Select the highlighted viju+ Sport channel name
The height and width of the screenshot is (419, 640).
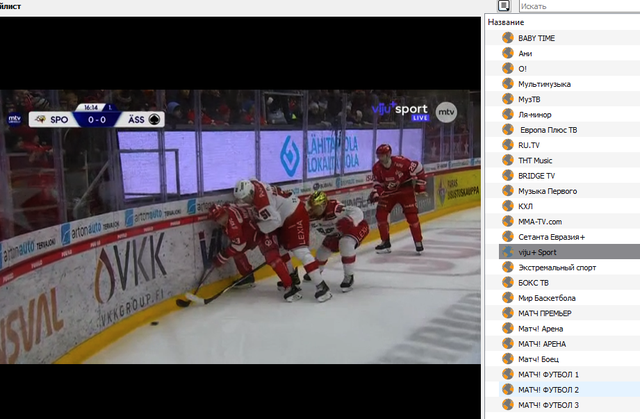coord(537,252)
